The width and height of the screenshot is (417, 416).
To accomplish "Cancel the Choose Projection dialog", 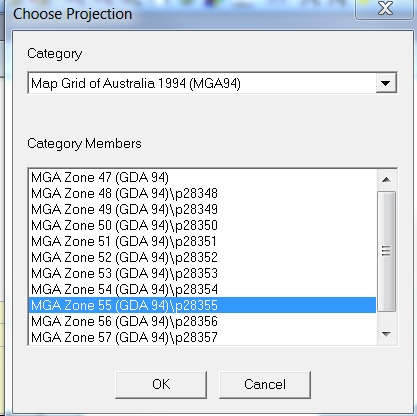I will point(265,384).
